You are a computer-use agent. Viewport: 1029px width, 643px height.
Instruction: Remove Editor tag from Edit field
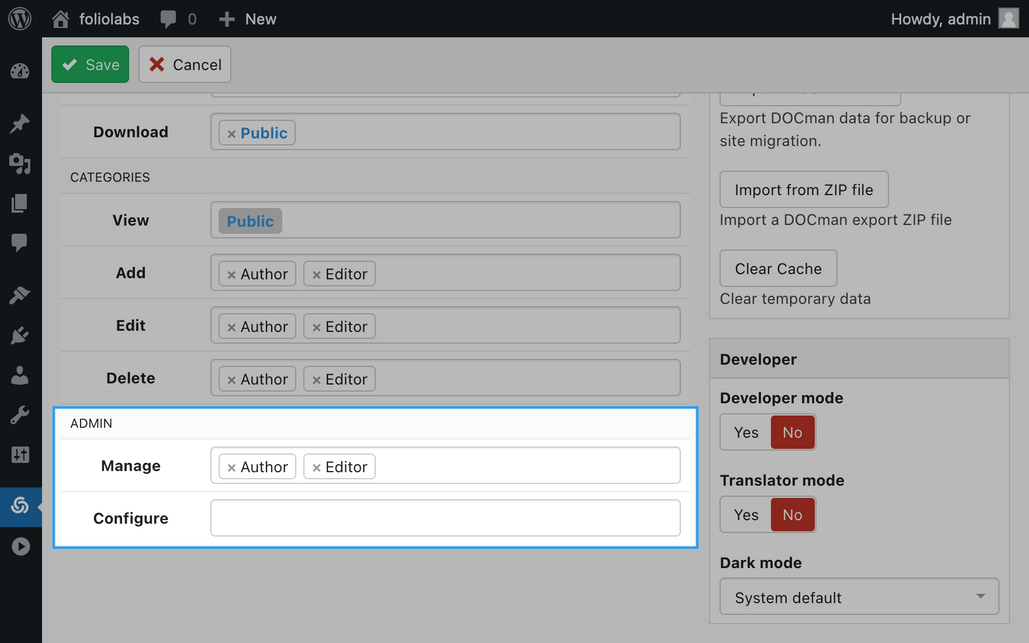(x=316, y=327)
